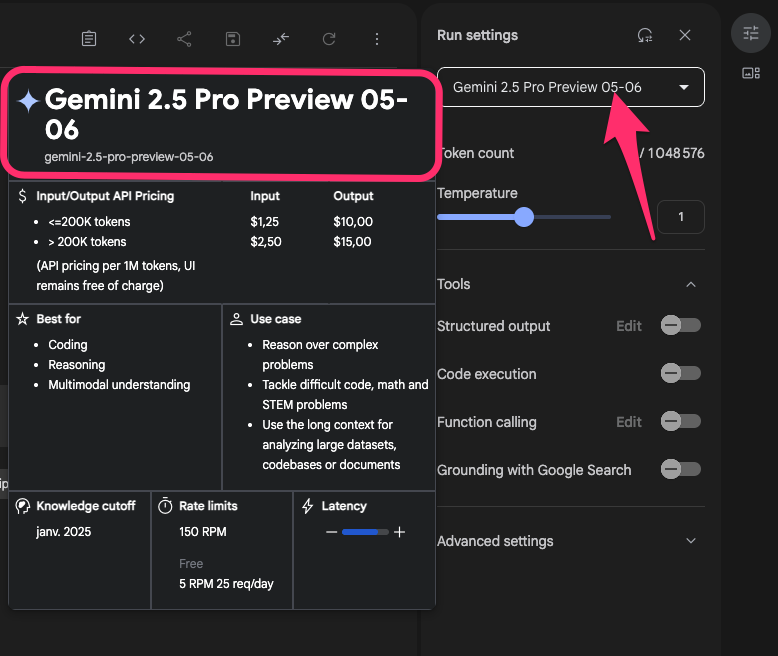This screenshot has height=656, width=778.
Task: Click the latency indicator bar
Action: coord(365,532)
